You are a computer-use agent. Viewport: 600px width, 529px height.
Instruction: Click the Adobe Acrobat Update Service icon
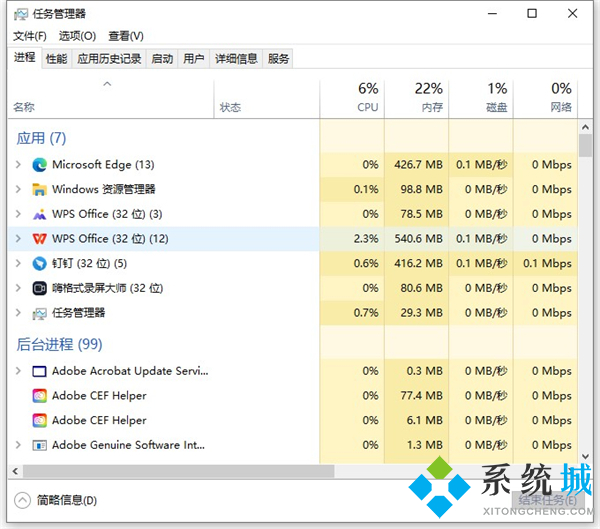39,371
